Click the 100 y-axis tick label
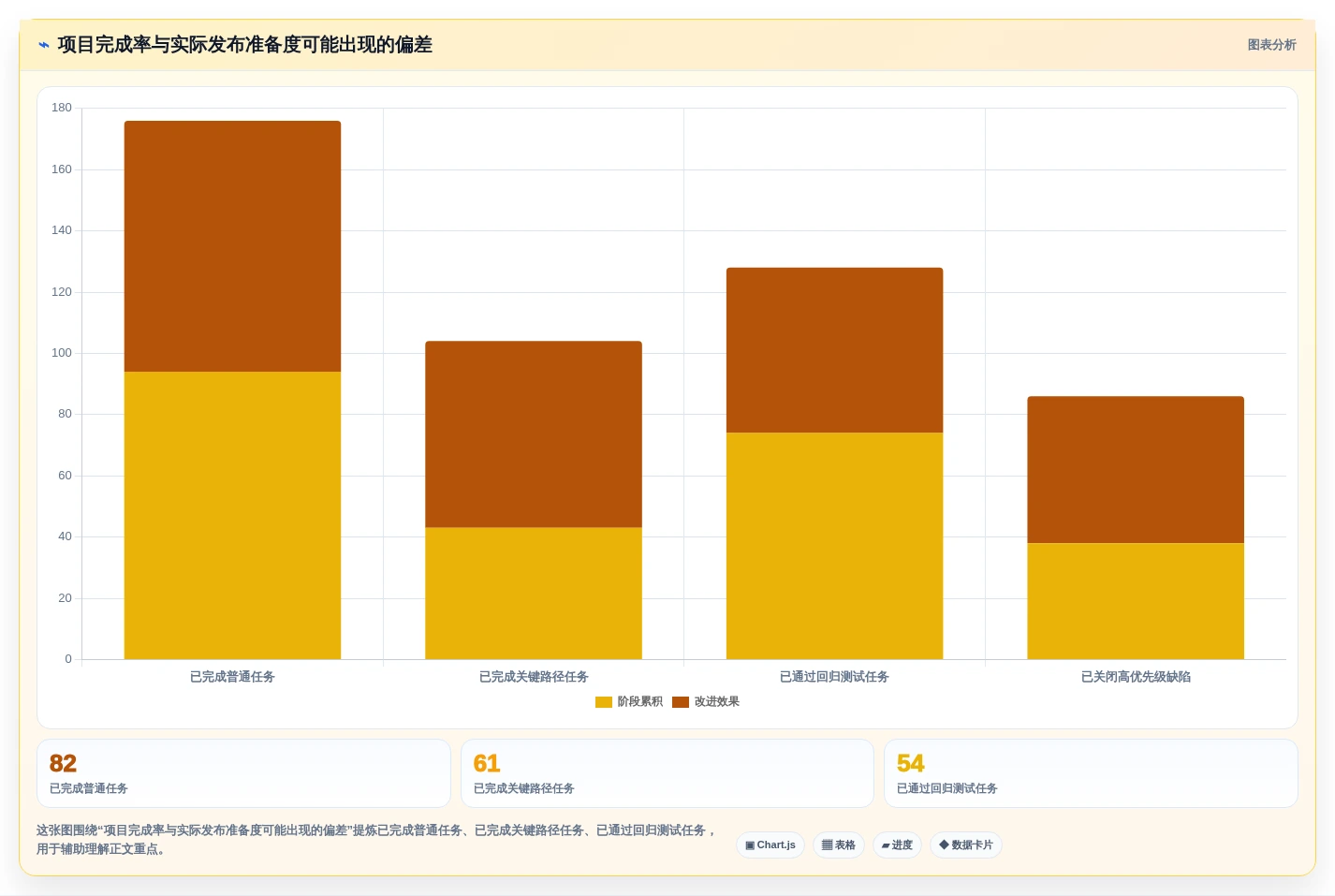The height and width of the screenshot is (896, 1335). (62, 353)
